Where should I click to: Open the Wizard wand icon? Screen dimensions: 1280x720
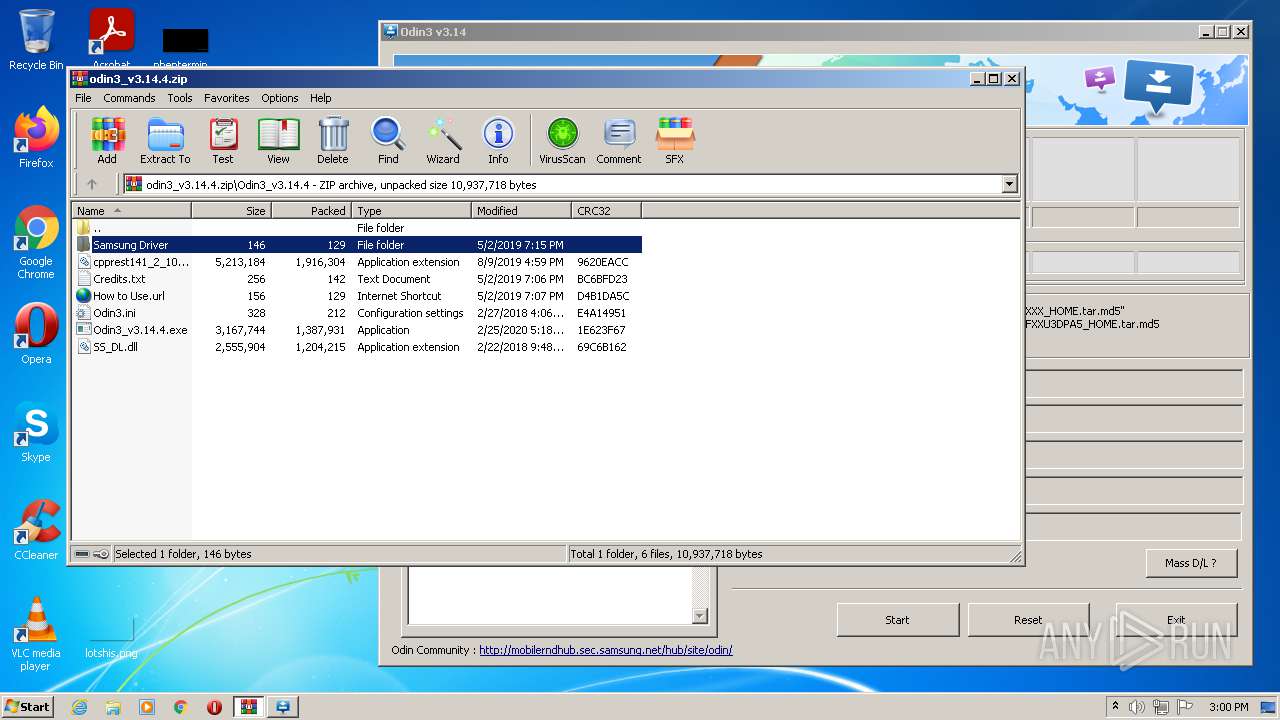click(x=443, y=140)
